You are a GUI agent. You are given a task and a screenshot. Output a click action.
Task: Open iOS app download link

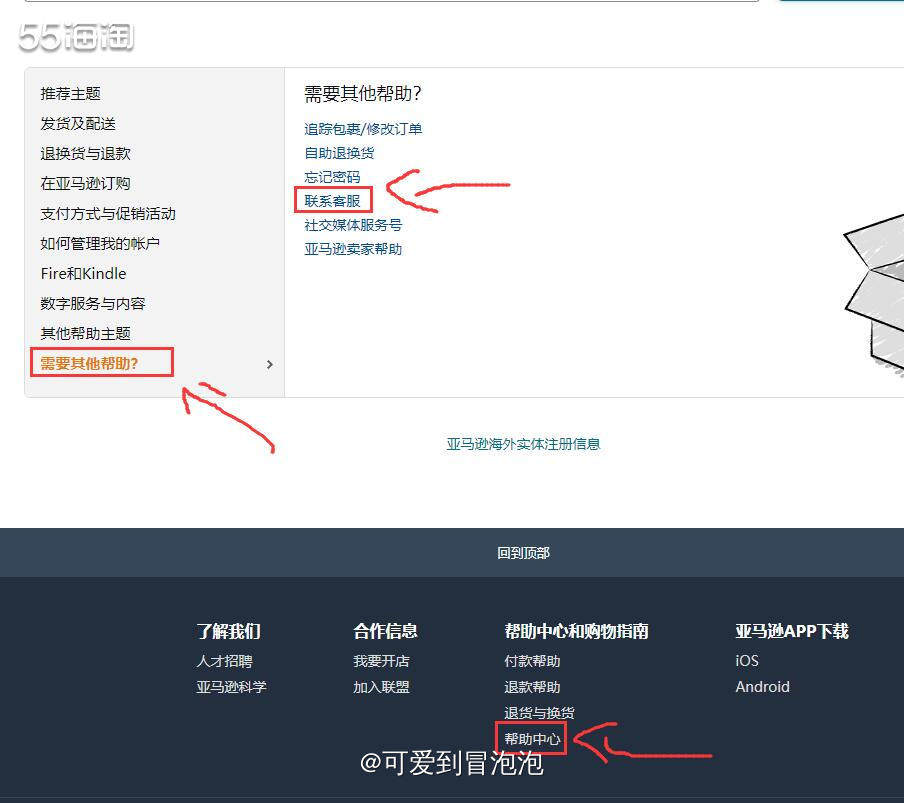coord(747,661)
